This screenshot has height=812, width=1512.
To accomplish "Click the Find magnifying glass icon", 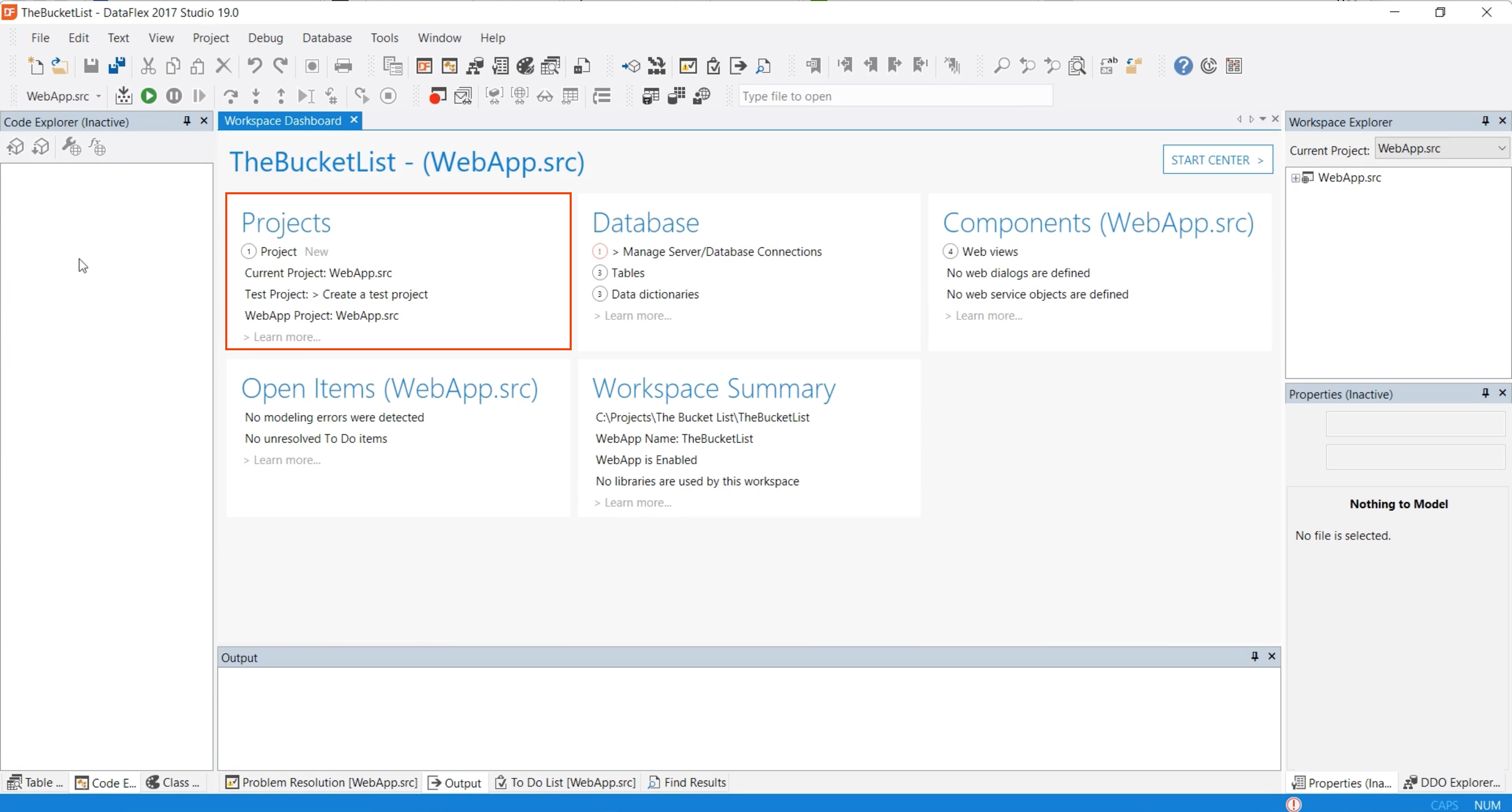I will (1001, 66).
